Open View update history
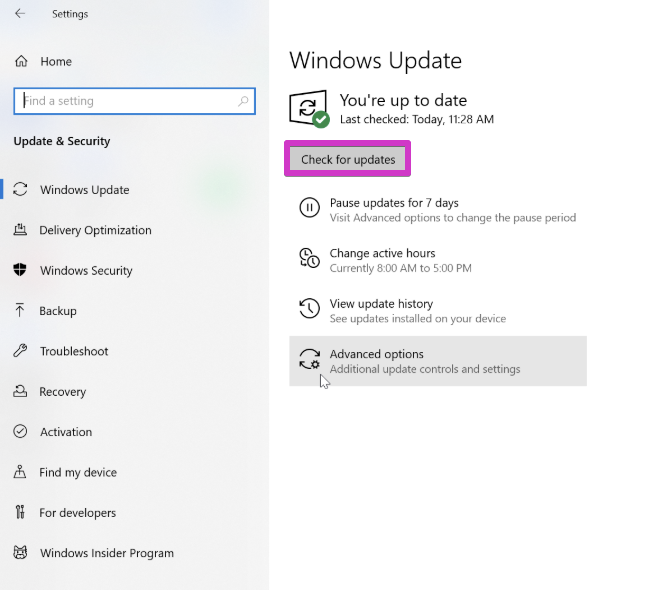672x590 pixels. pos(381,304)
